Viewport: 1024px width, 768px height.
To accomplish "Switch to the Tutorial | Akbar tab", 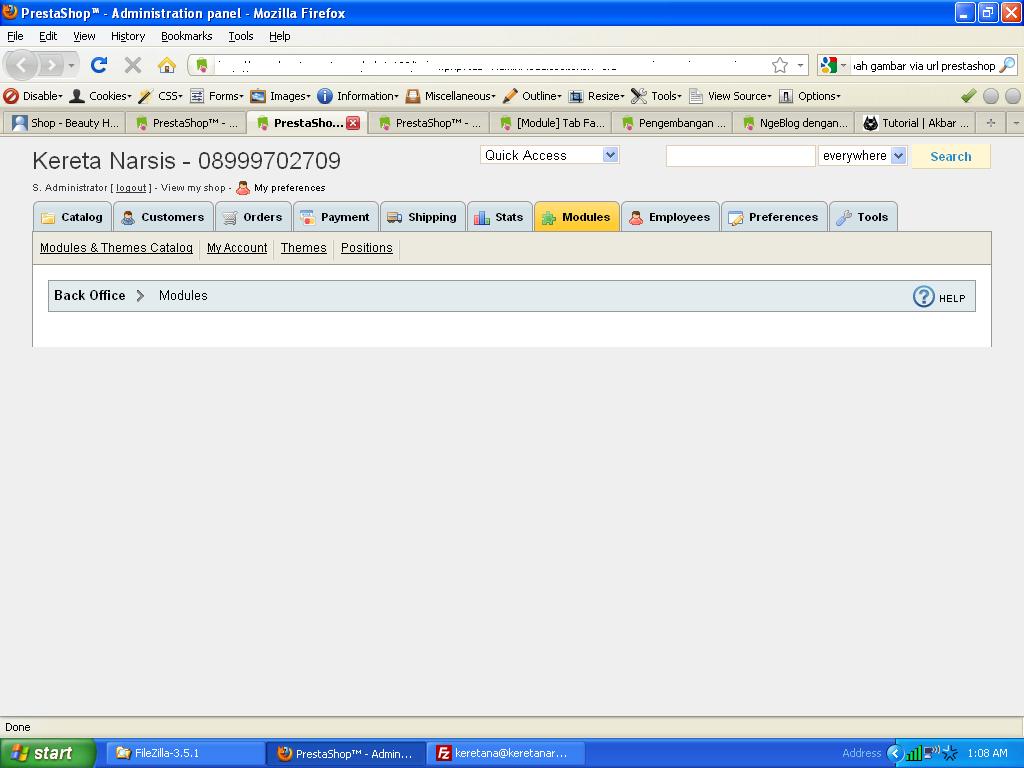I will pos(916,123).
